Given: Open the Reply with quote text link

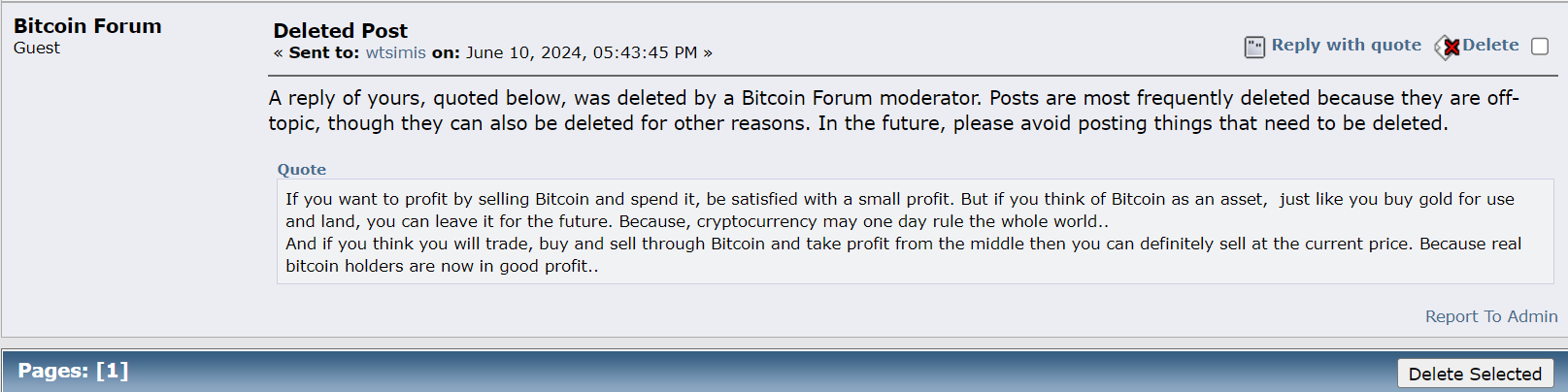Looking at the screenshot, I should pyautogui.click(x=1346, y=45).
